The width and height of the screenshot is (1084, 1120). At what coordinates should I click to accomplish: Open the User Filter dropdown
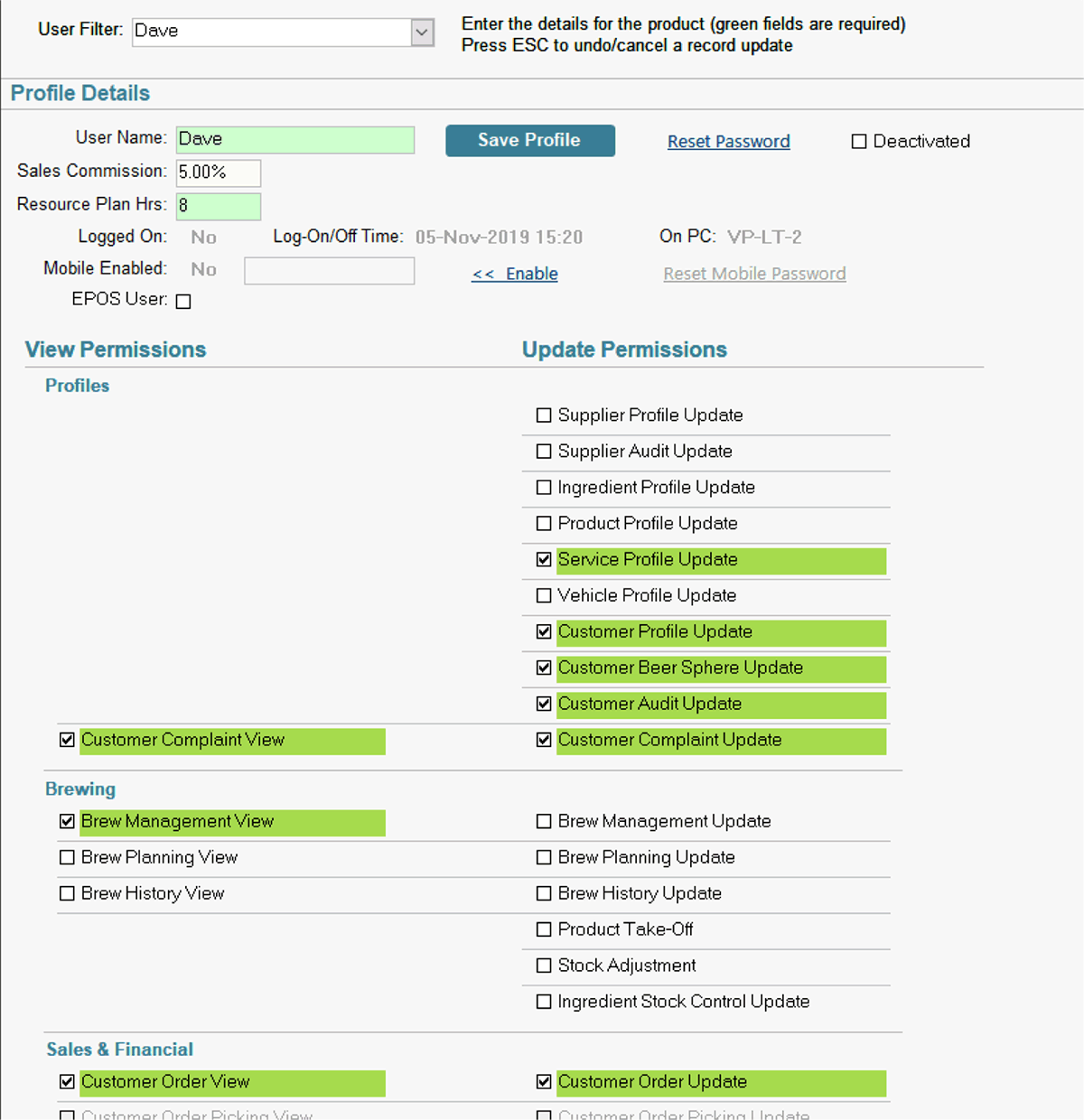tap(420, 31)
